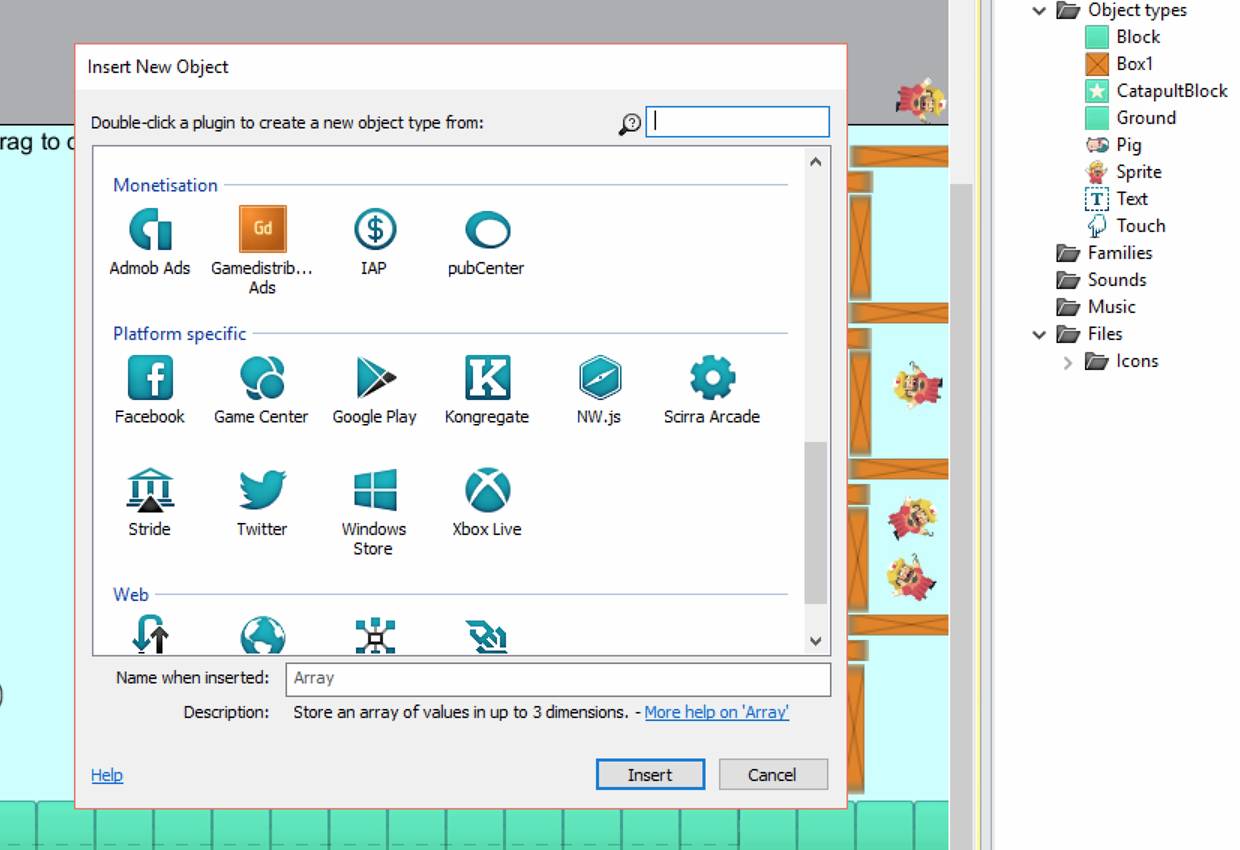The width and height of the screenshot is (1240, 850).
Task: Select the Game Center plugin icon
Action: [x=262, y=378]
